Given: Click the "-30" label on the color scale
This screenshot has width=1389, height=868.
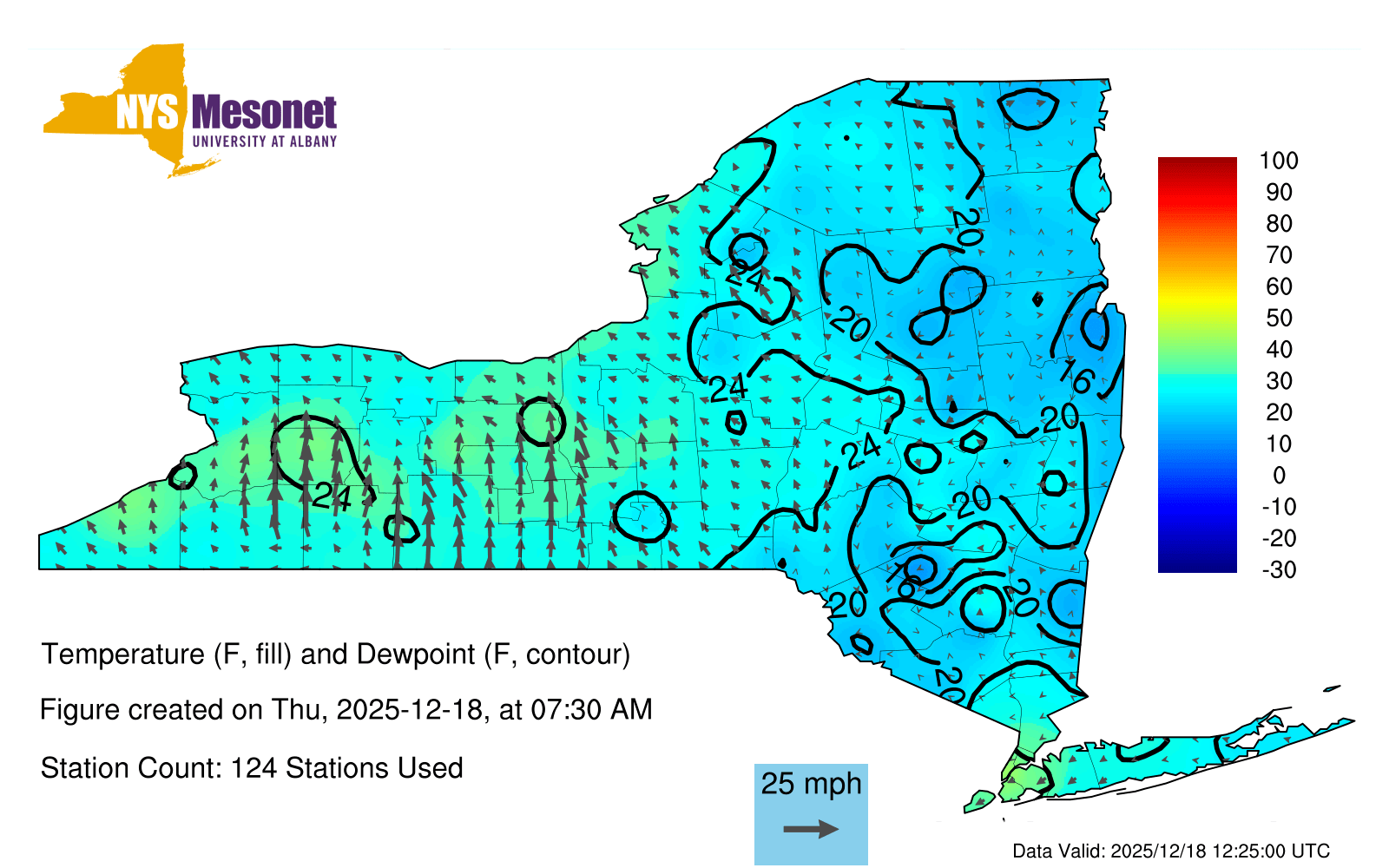Looking at the screenshot, I should (1278, 570).
